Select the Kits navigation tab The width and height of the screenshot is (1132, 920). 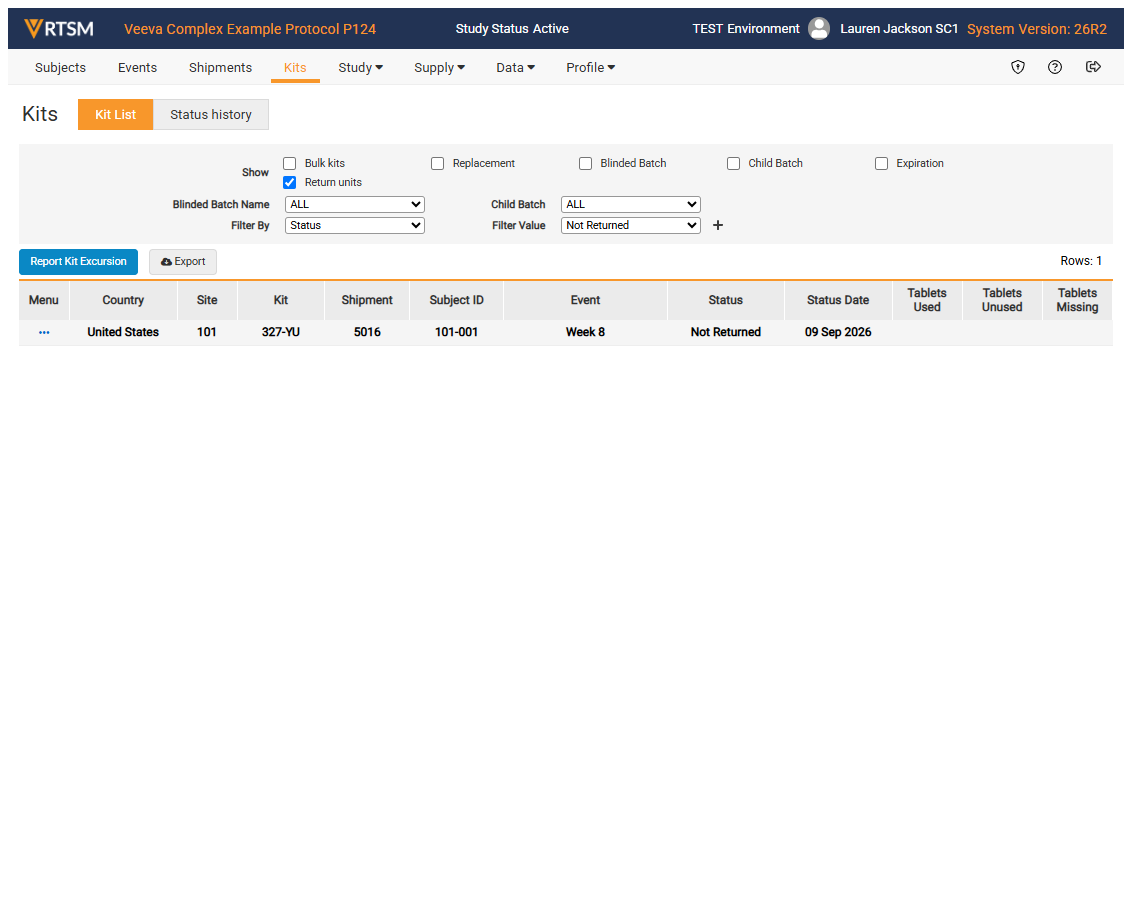295,67
